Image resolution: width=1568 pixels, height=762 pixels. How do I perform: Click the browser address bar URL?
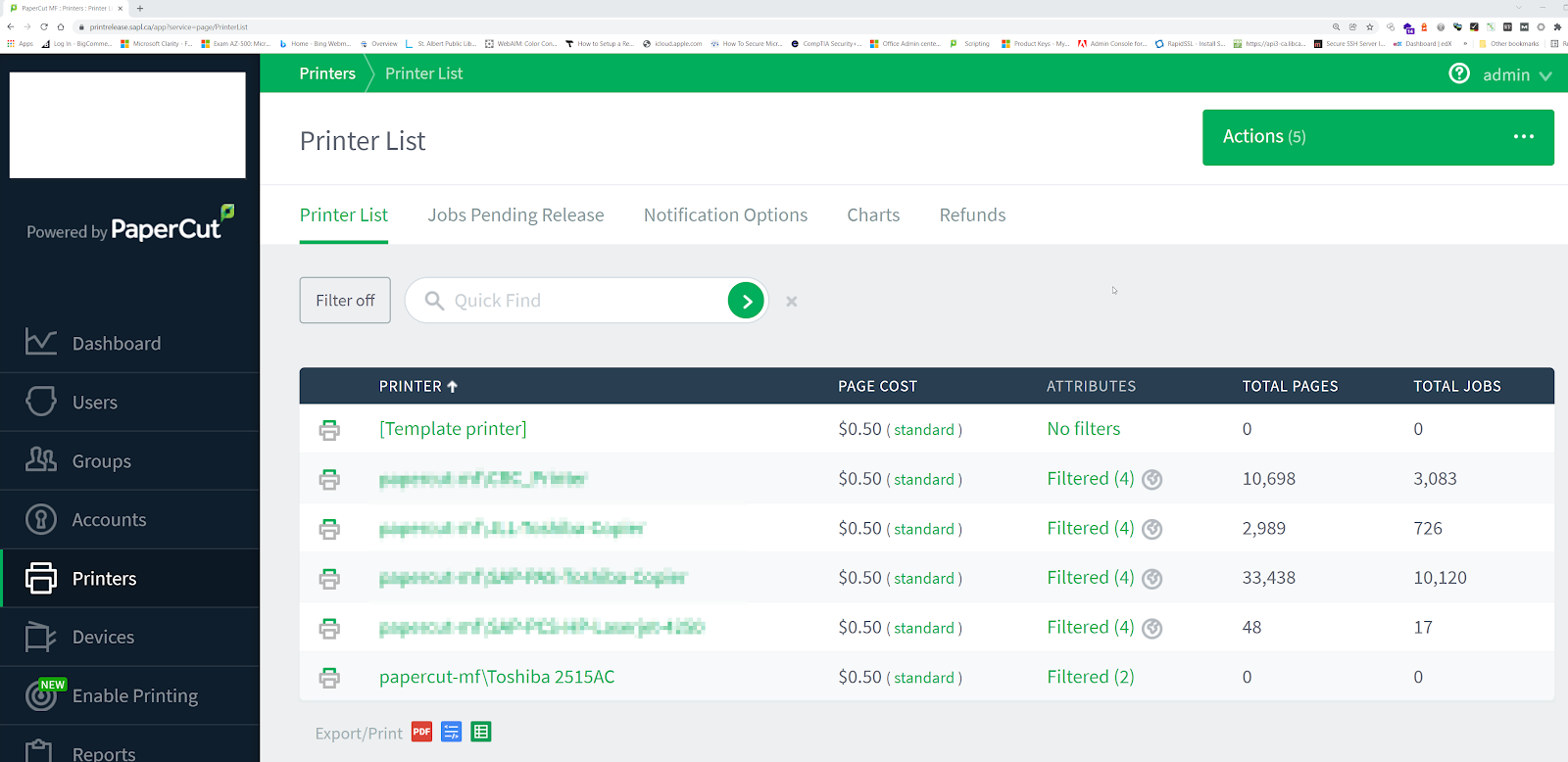tap(169, 27)
